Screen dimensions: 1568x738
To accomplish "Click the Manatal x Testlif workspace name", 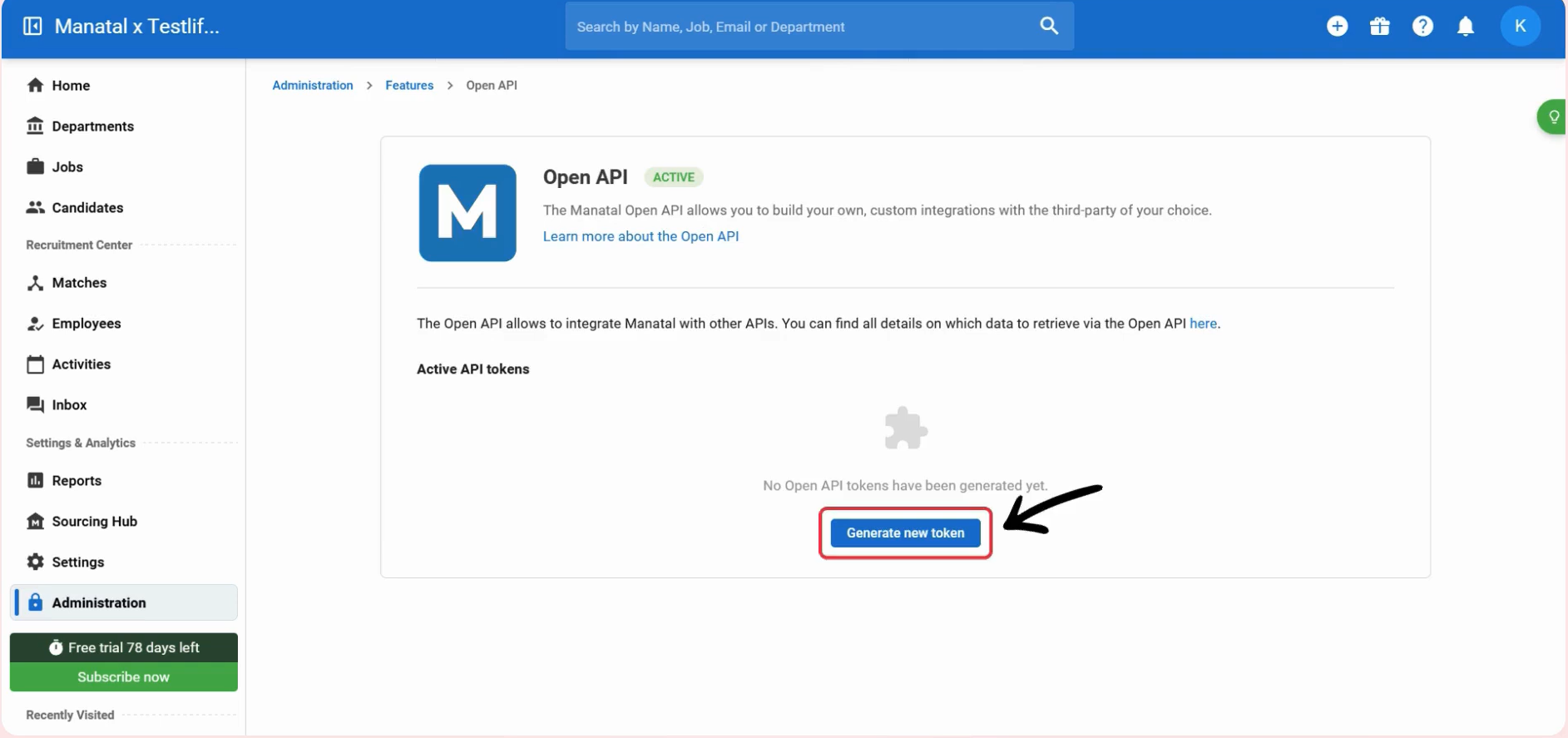I will (x=137, y=27).
